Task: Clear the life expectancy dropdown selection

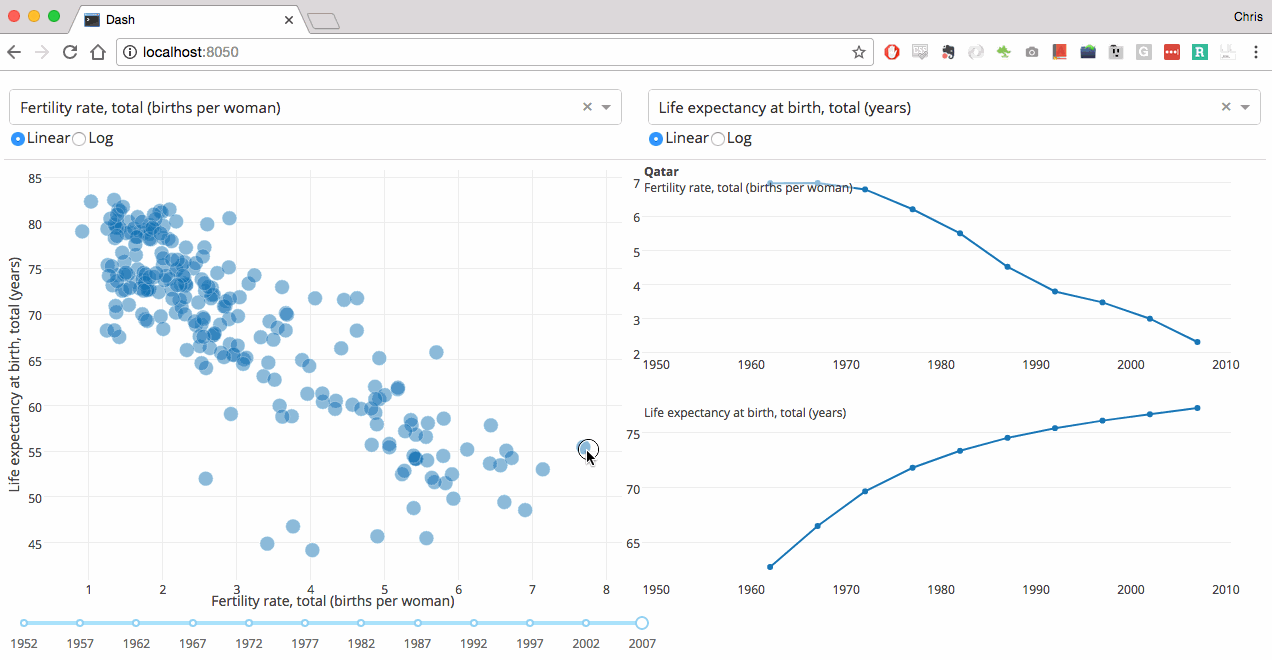Action: coord(1225,106)
